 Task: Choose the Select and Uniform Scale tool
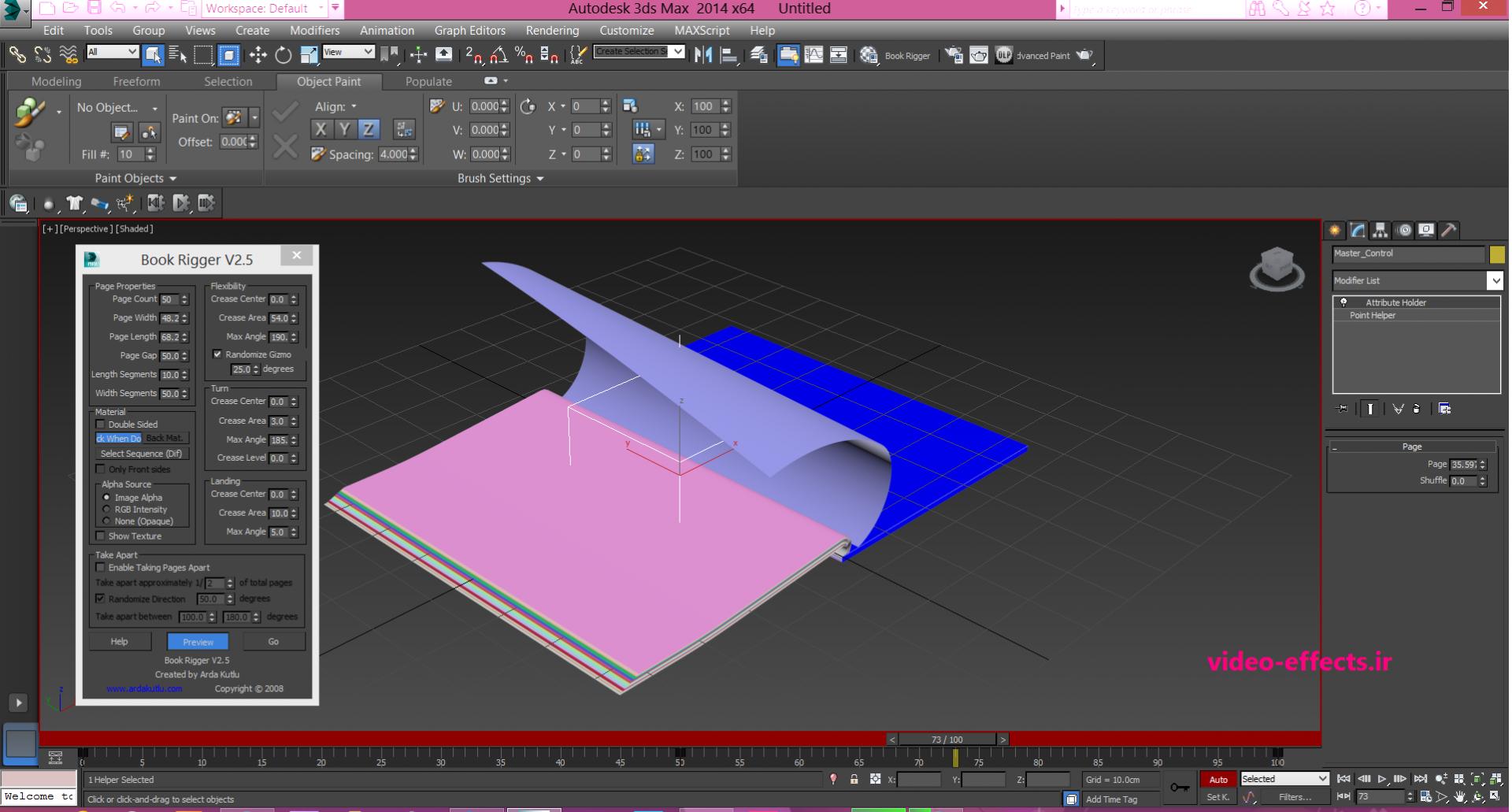pos(309,54)
